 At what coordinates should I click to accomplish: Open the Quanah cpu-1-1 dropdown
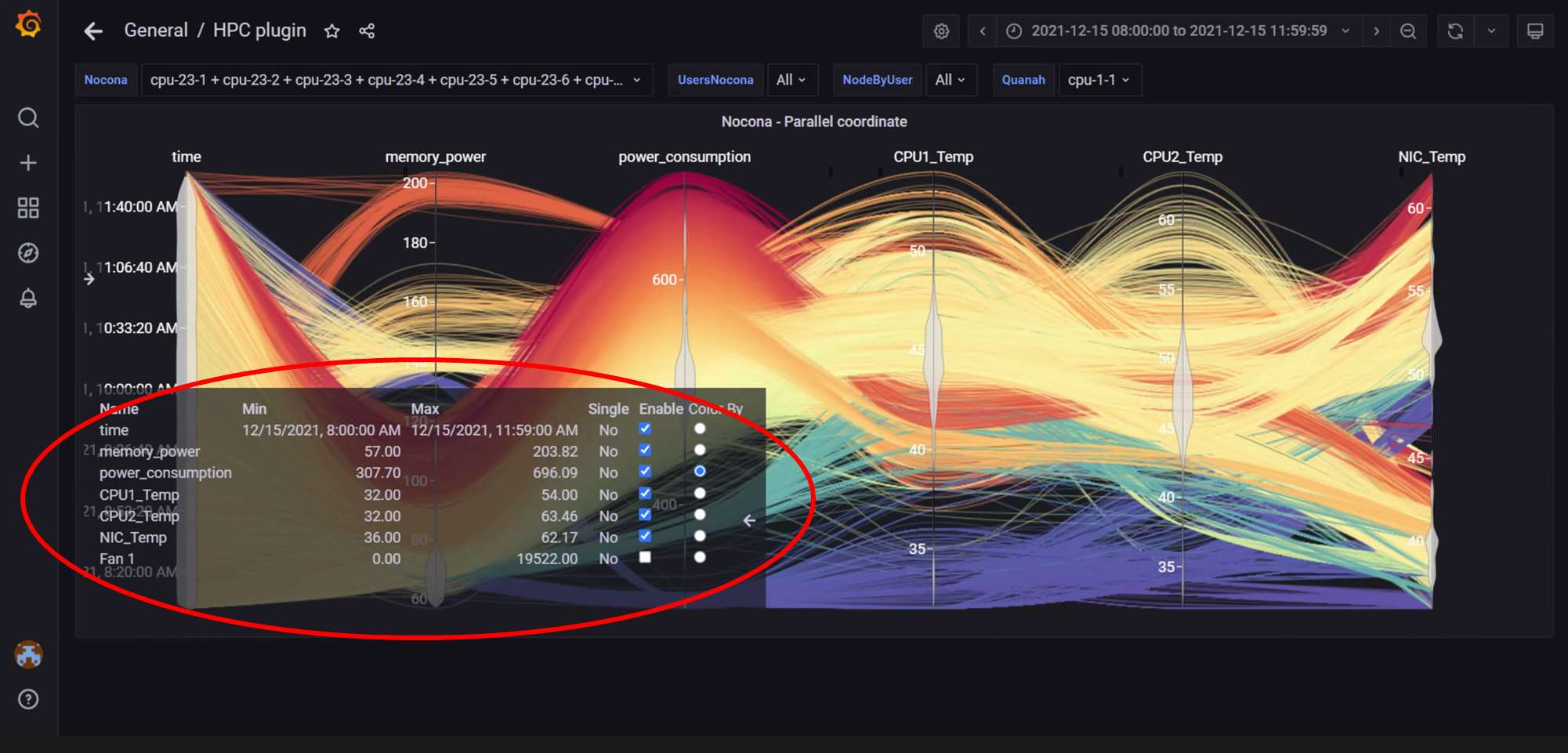pyautogui.click(x=1099, y=80)
